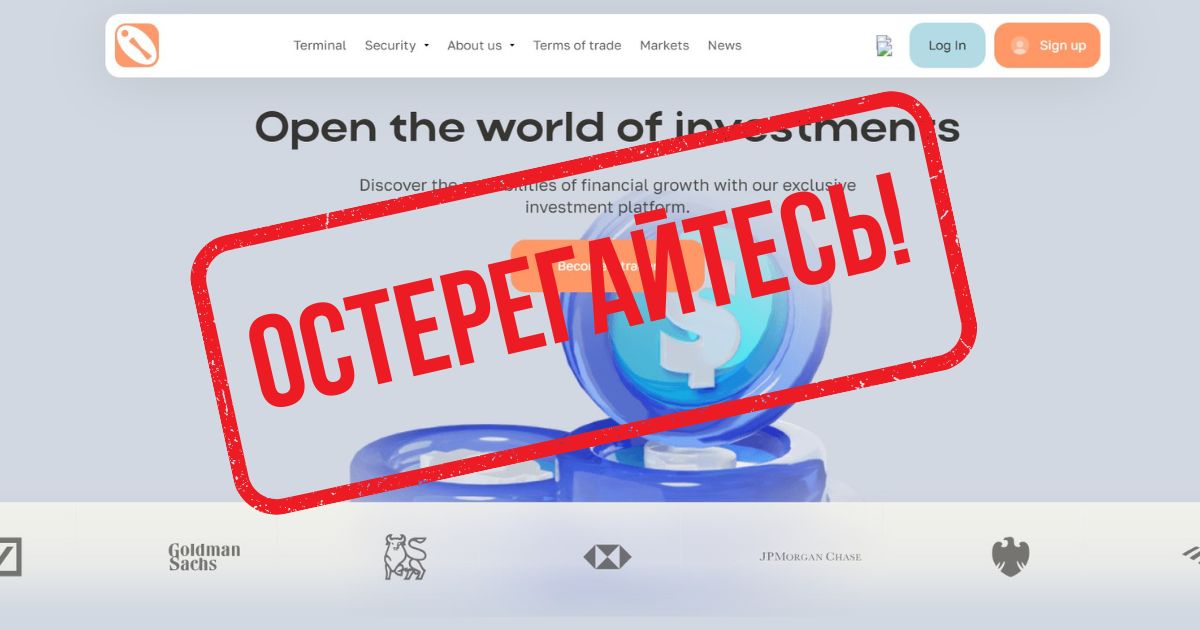Click the JPMorgan Chase logo
The image size is (1200, 630).
tap(810, 557)
